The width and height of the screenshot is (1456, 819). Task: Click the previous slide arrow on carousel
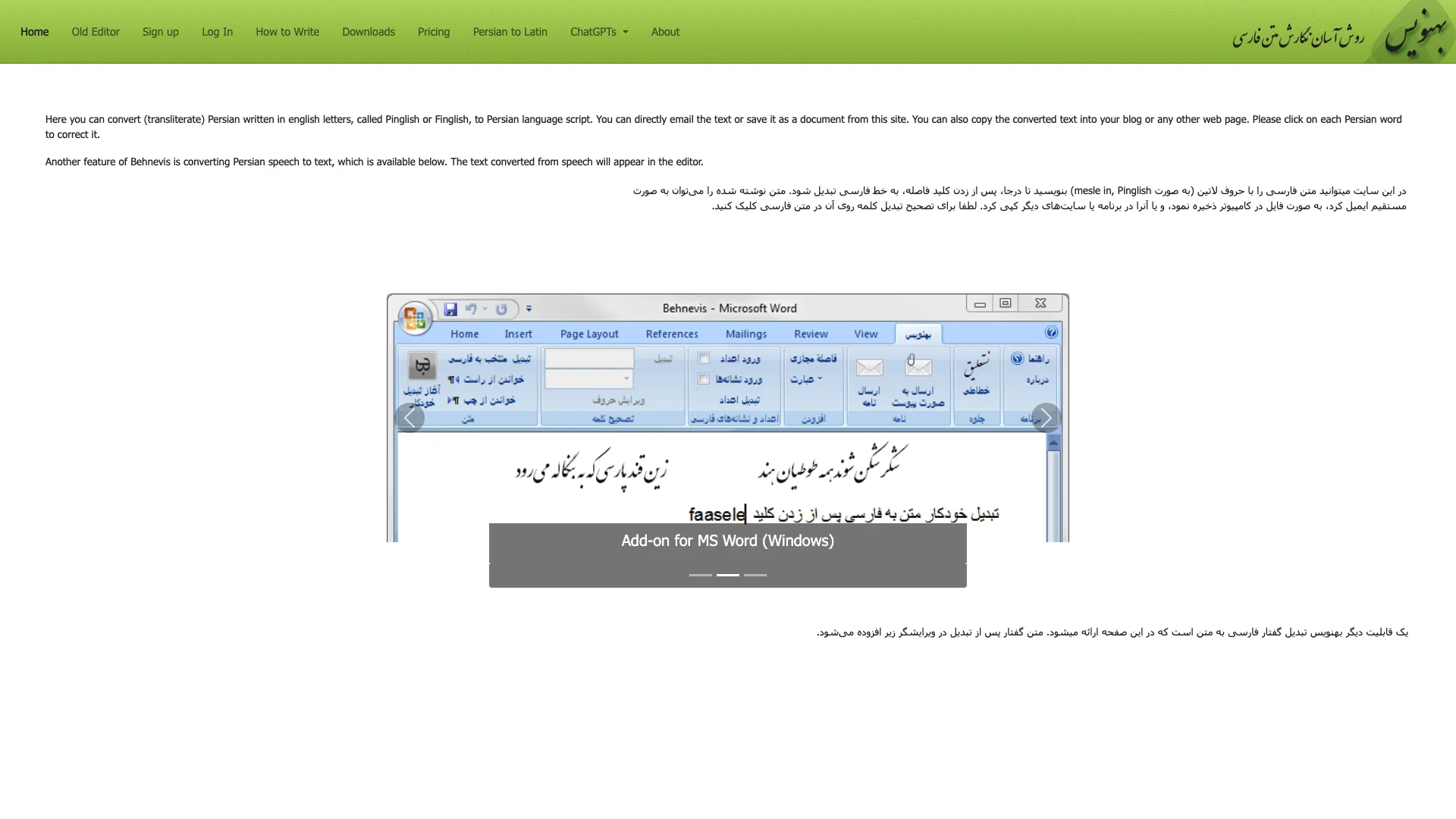[x=410, y=418]
